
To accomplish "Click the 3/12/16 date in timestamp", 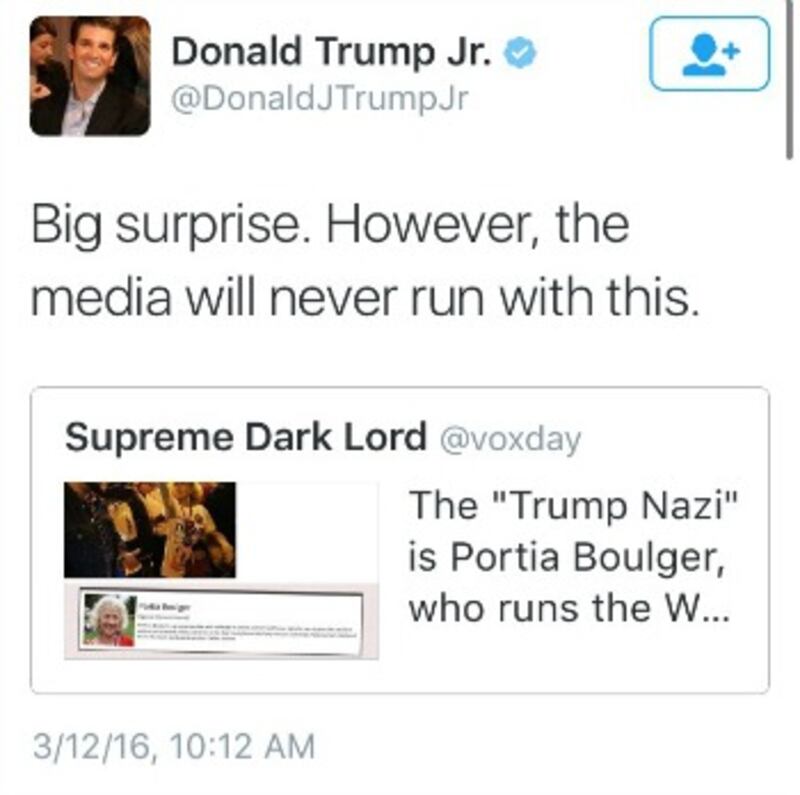I will [x=91, y=747].
